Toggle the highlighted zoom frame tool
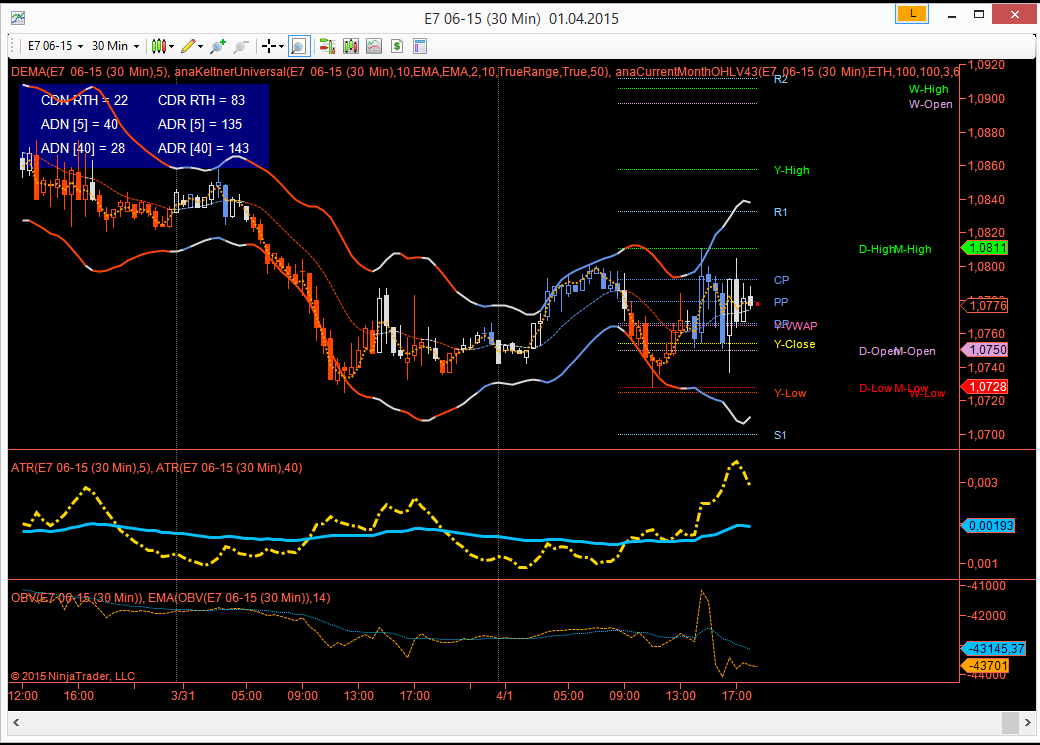This screenshot has width=1040, height=745. 299,46
